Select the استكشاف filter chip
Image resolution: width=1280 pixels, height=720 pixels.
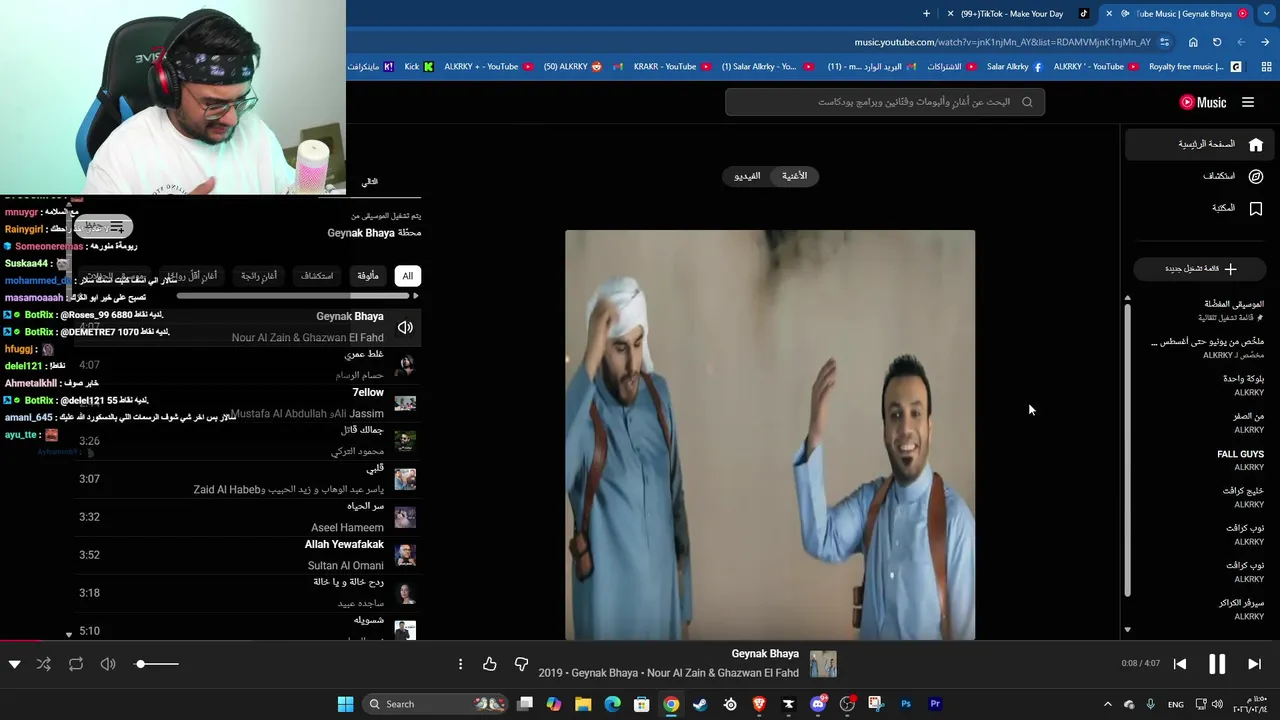pos(317,276)
